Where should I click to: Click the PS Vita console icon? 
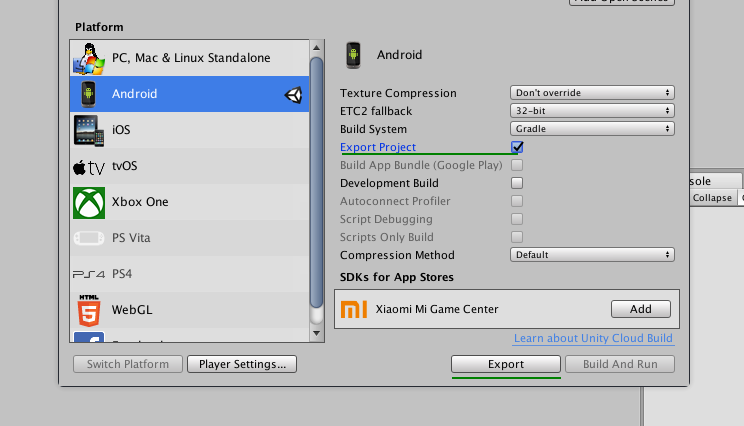point(89,238)
